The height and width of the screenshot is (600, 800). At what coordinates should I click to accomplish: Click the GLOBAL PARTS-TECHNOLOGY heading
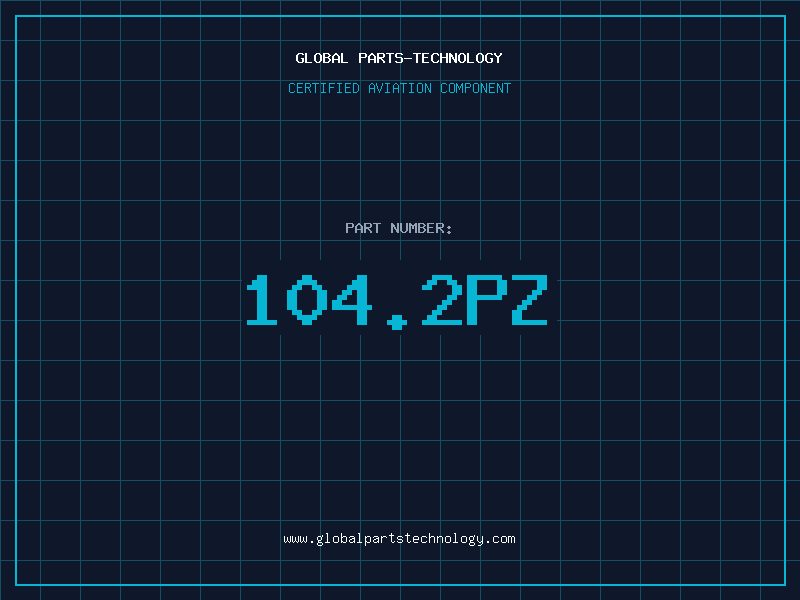tap(399, 58)
